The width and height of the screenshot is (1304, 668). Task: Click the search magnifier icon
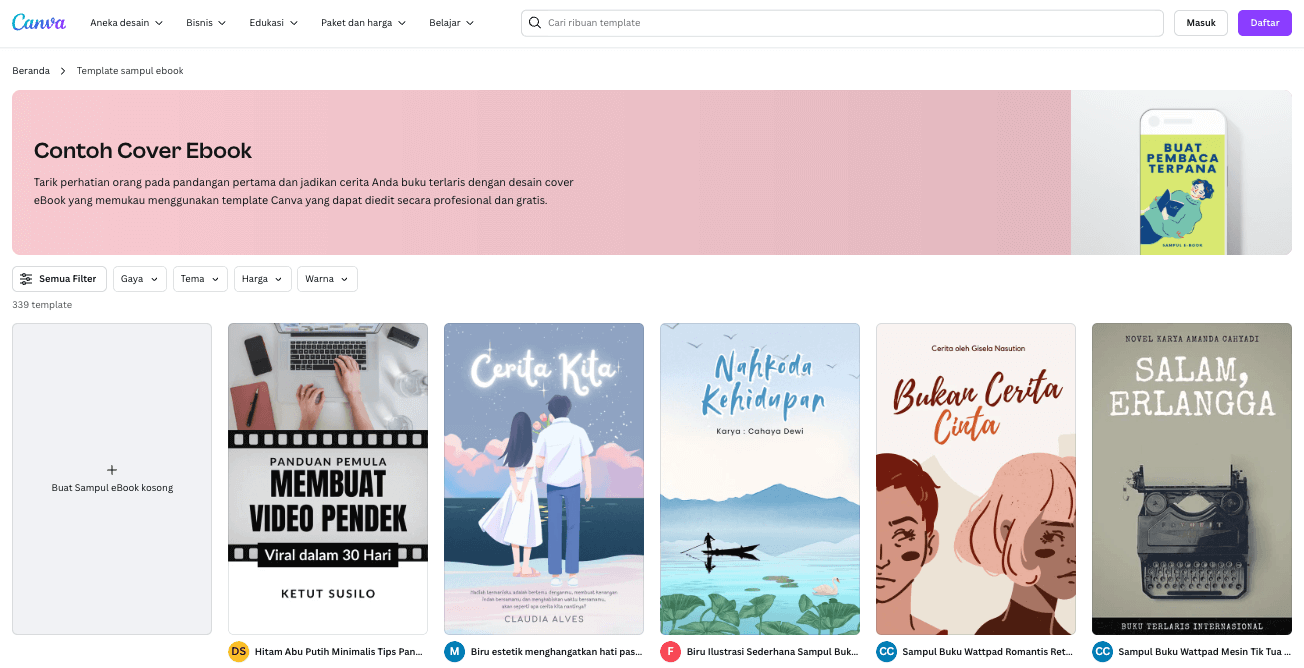(535, 22)
